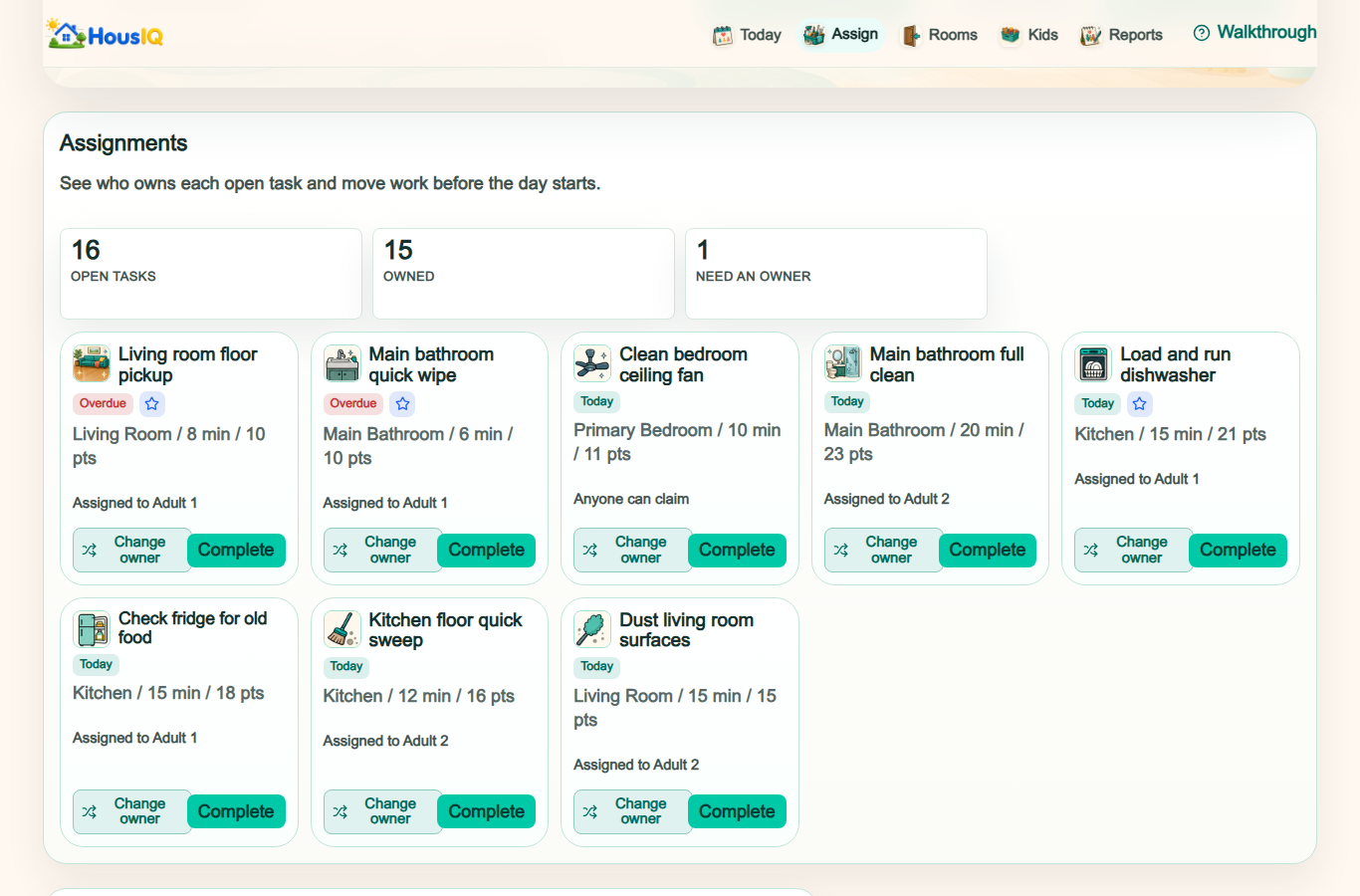Image resolution: width=1360 pixels, height=896 pixels.
Task: Change owner of Living room floor pickup
Action: tap(131, 550)
